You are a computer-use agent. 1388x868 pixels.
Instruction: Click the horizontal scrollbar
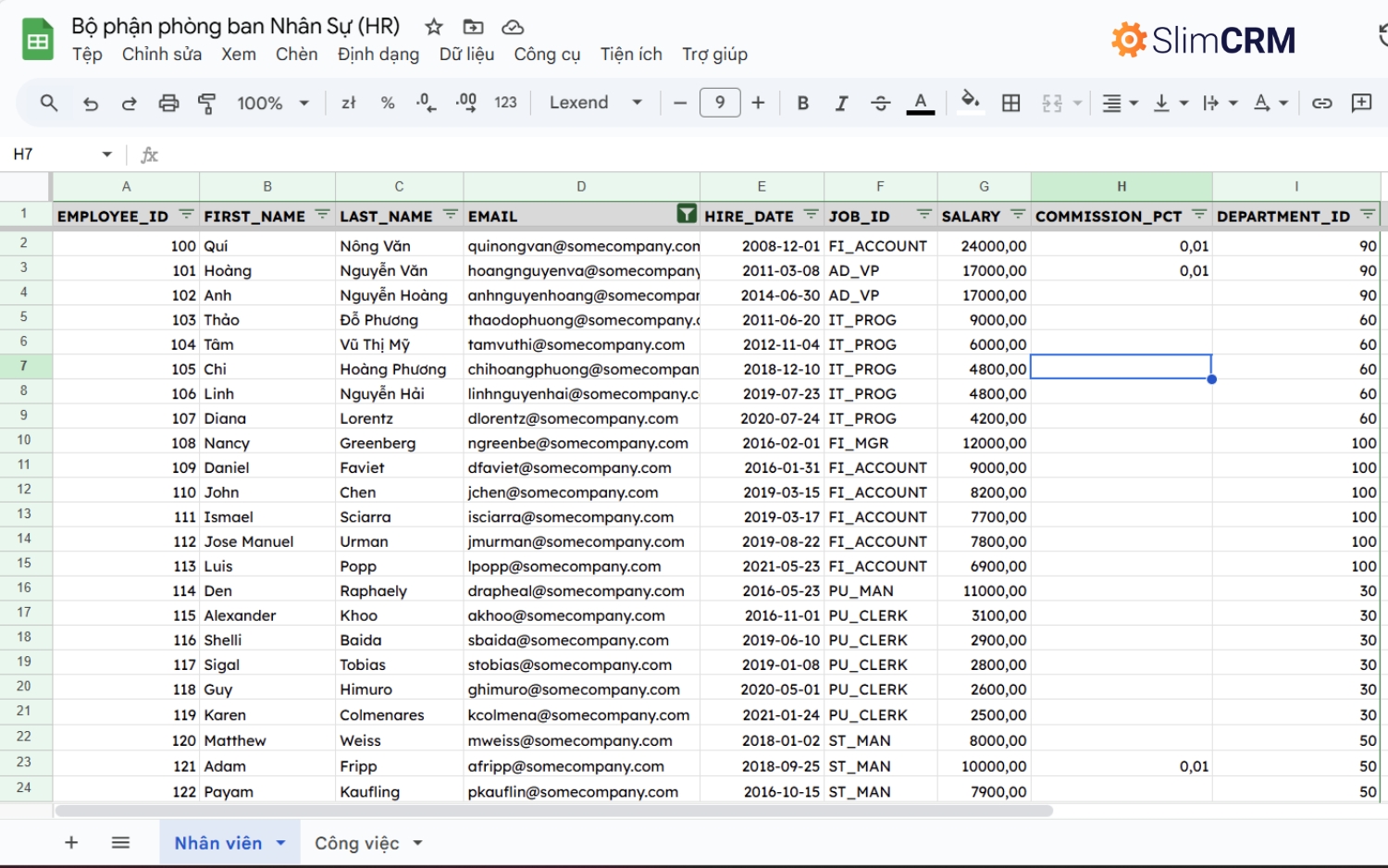553,811
